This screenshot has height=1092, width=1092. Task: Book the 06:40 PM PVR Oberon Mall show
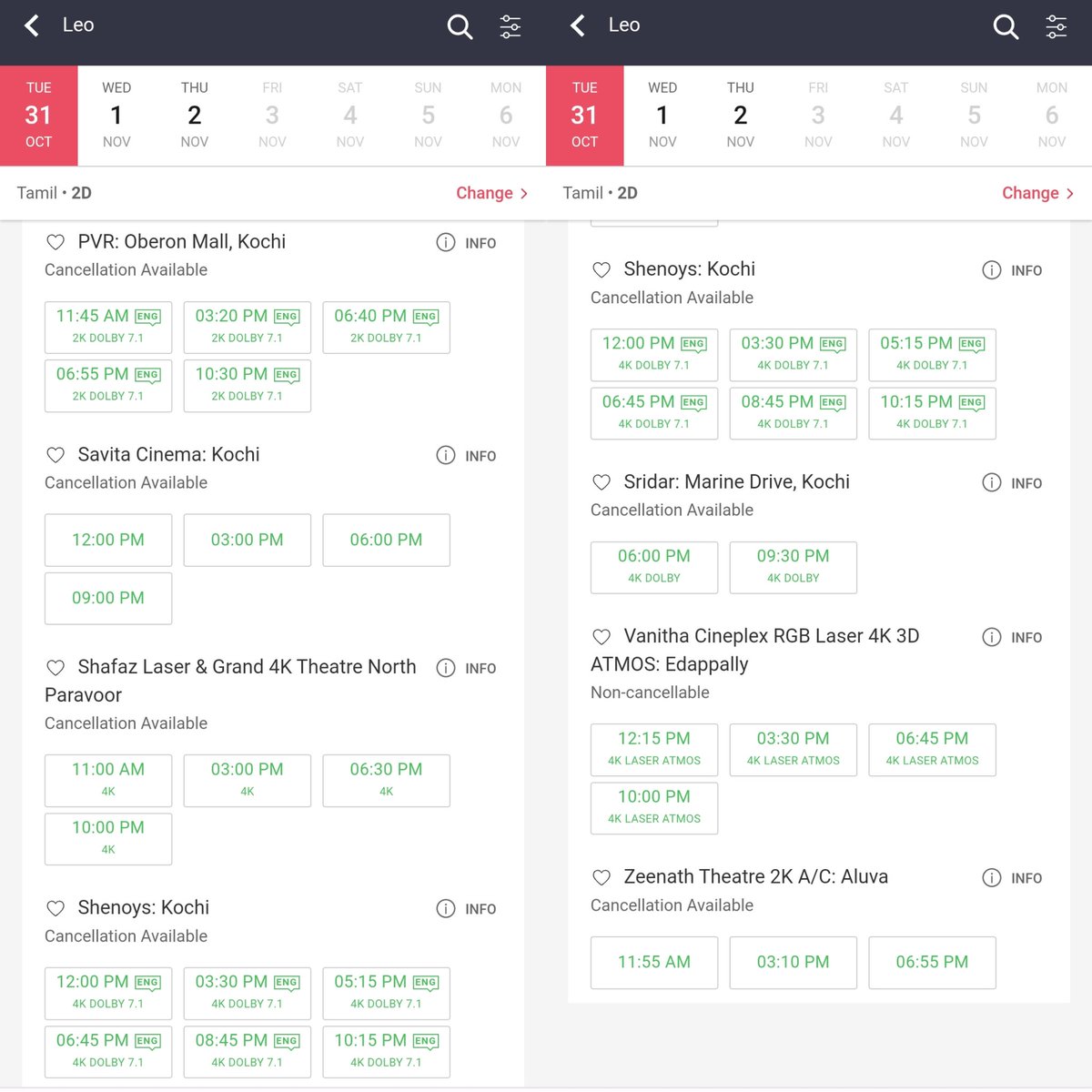click(387, 328)
